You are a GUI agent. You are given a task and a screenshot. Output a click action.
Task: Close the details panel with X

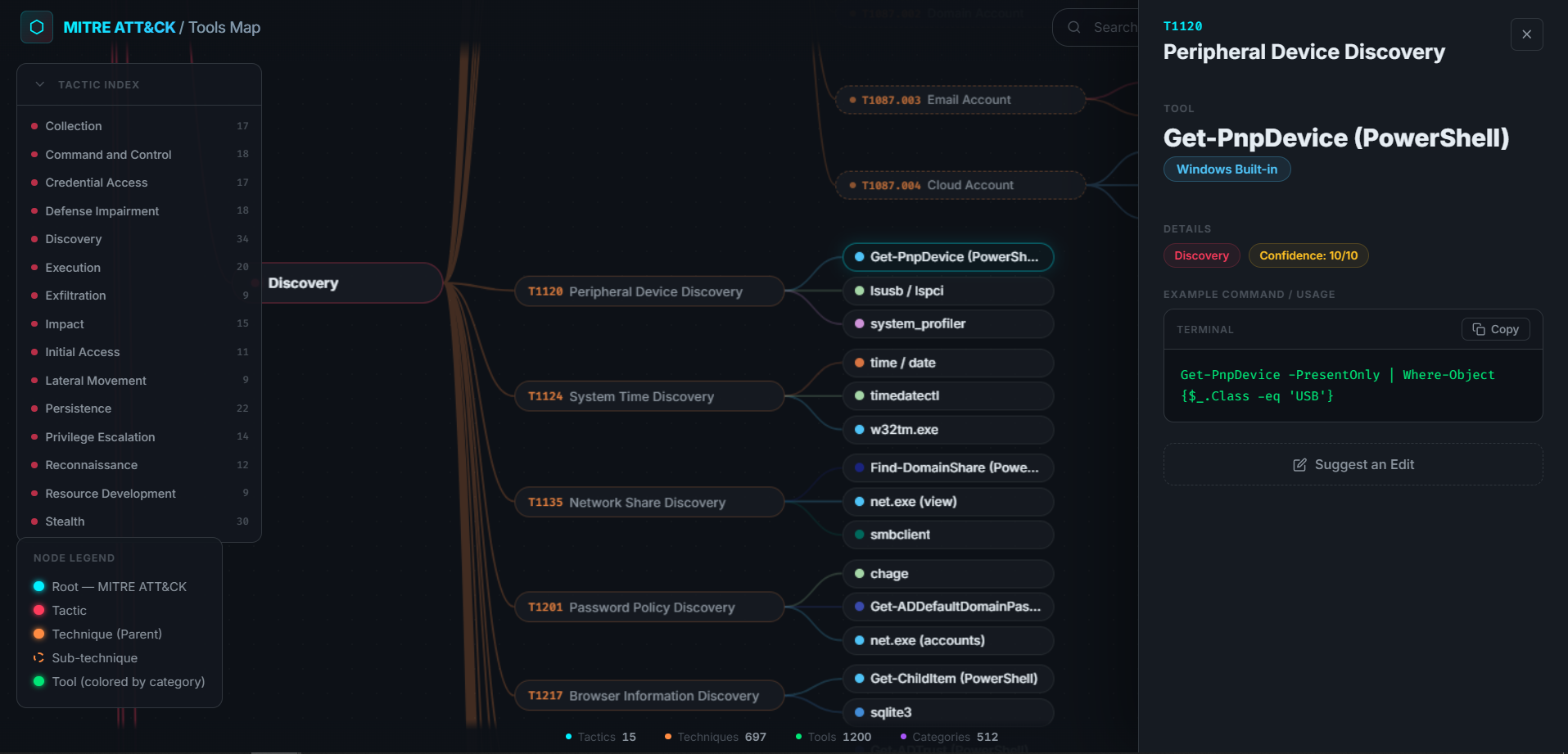(1526, 34)
